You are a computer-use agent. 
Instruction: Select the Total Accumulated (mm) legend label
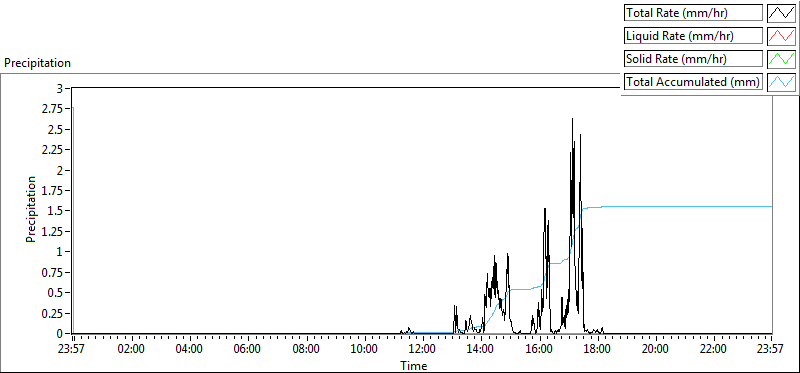(x=693, y=82)
